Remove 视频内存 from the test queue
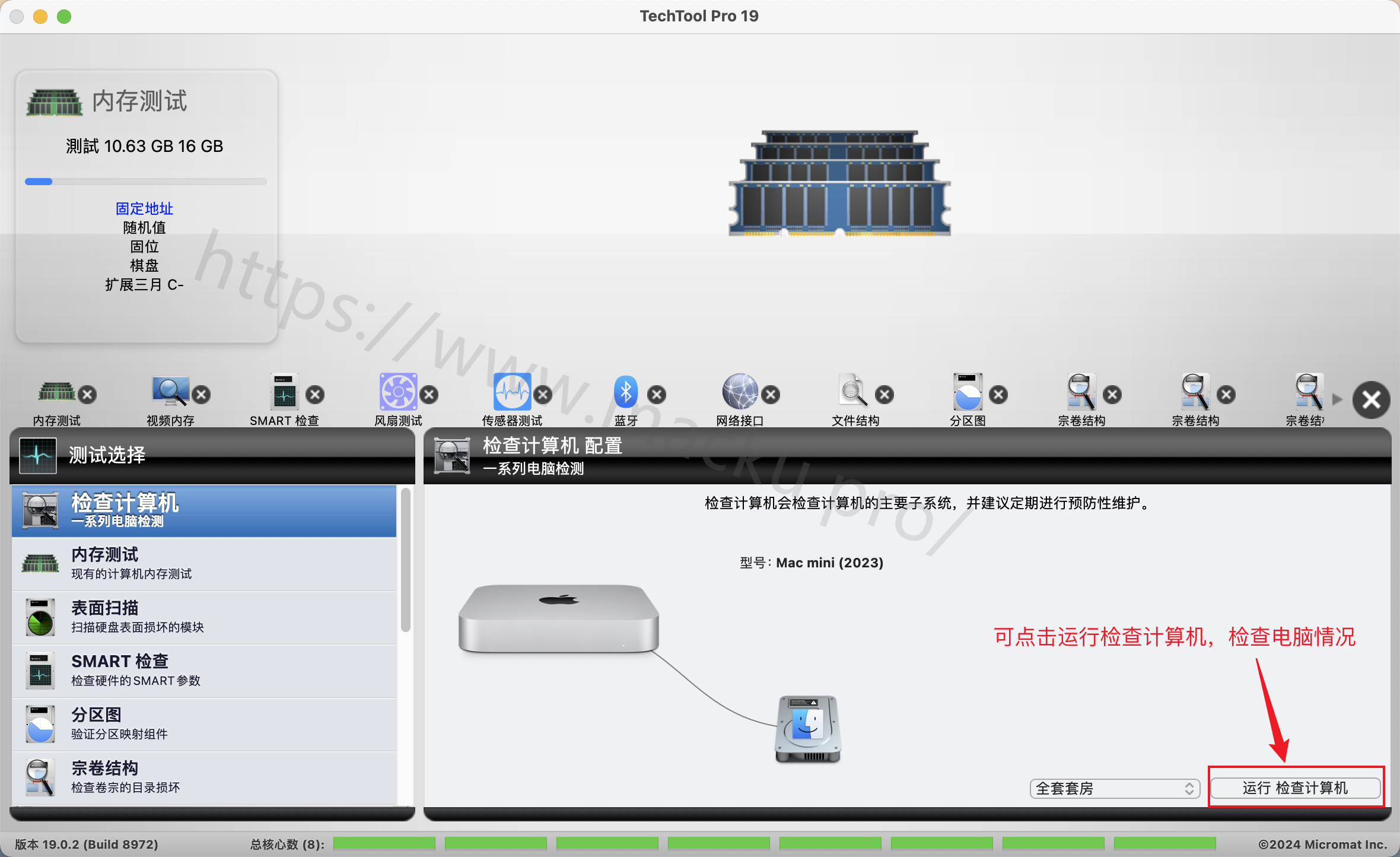 (202, 395)
